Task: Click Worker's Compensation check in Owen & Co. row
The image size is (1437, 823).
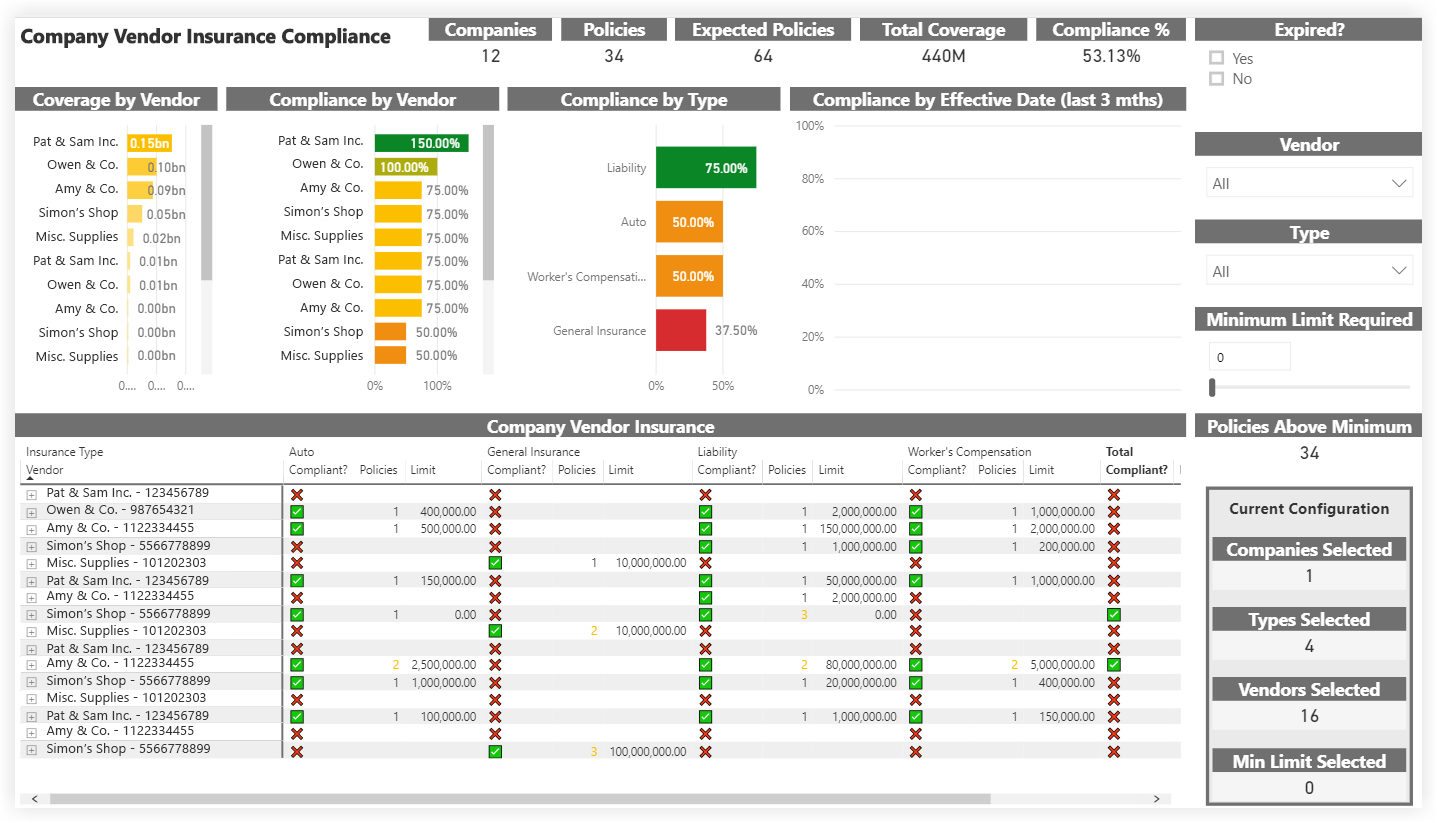Action: click(916, 511)
